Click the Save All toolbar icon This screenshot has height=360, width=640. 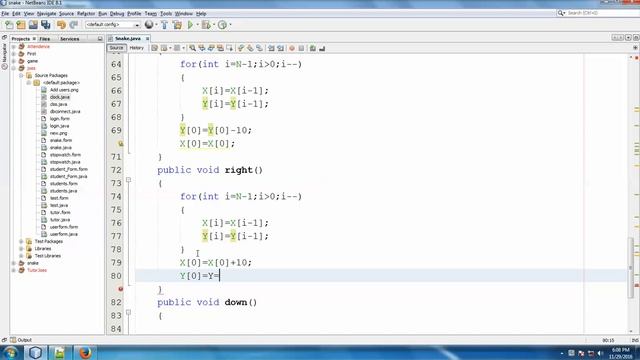(x=46, y=25)
